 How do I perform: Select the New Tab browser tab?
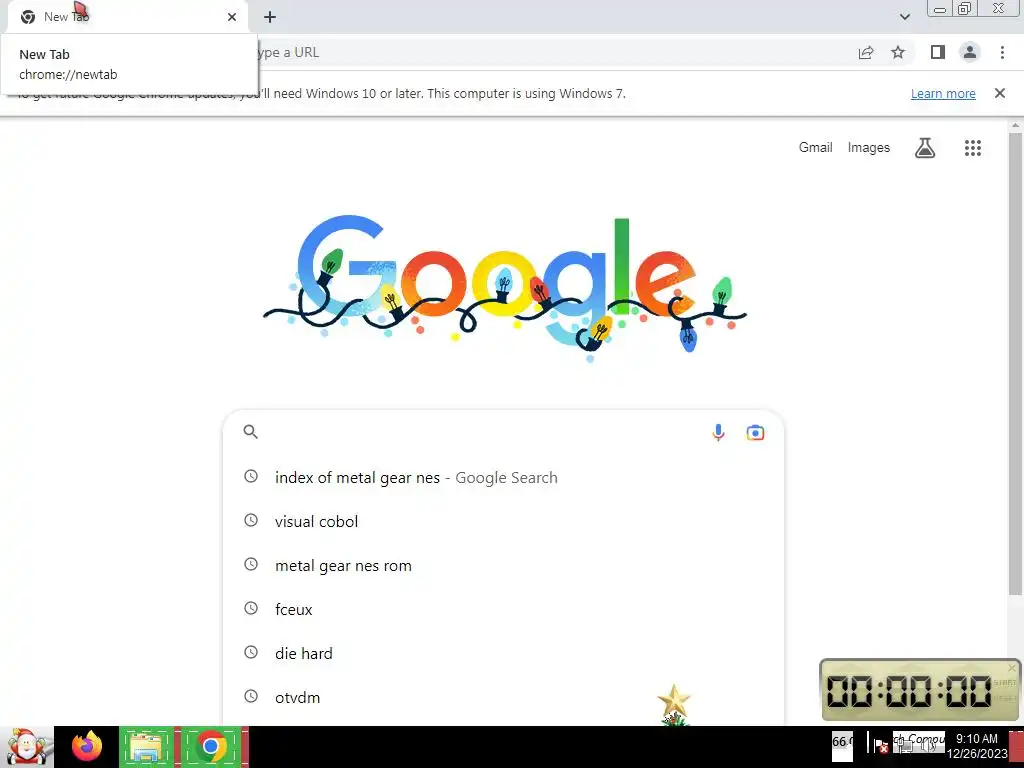(127, 17)
